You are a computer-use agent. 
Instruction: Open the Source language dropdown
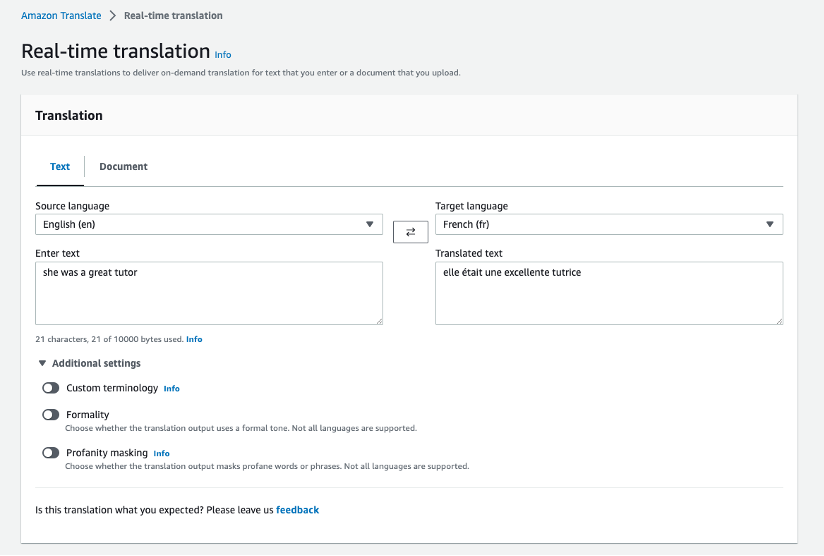208,224
